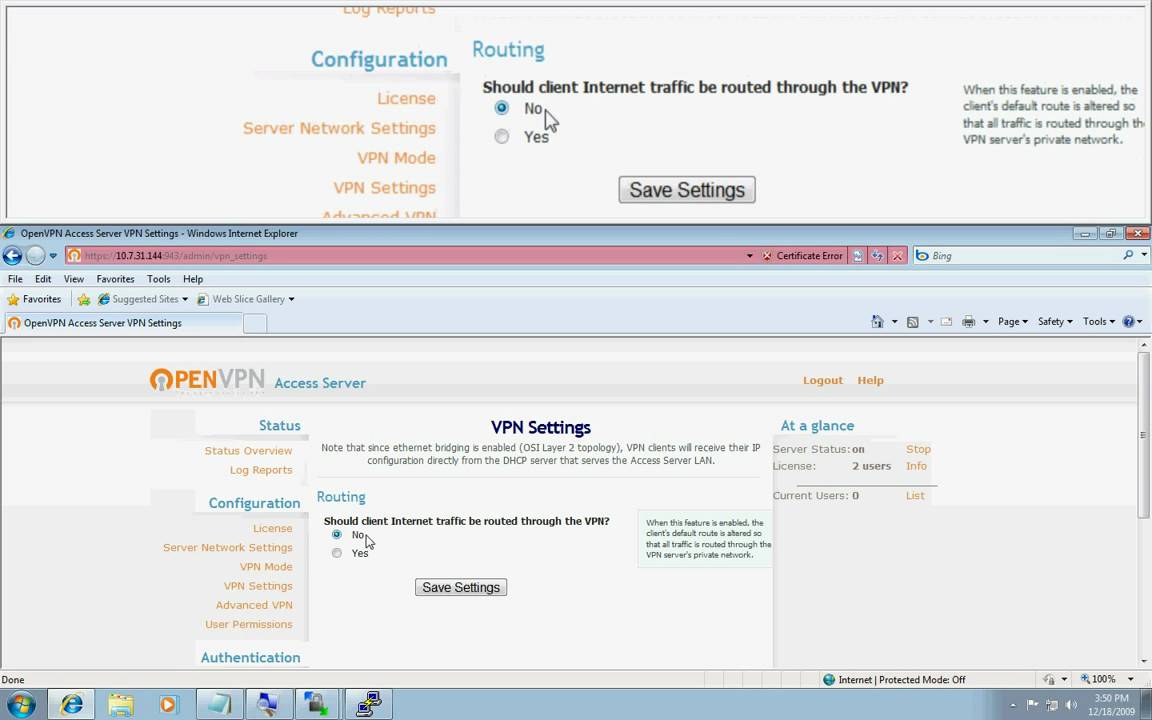This screenshot has height=720, width=1152.
Task: Click the search magnifier icon
Action: point(1128,255)
